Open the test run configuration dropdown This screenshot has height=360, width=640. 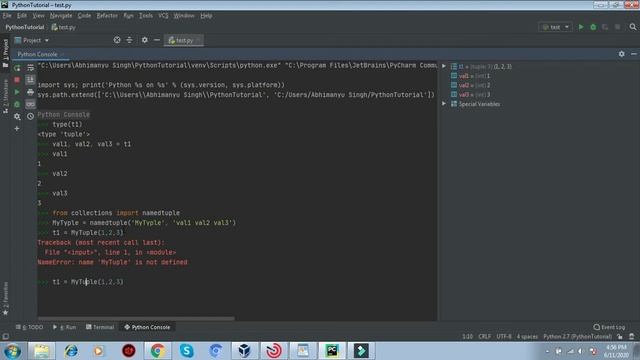(x=556, y=27)
